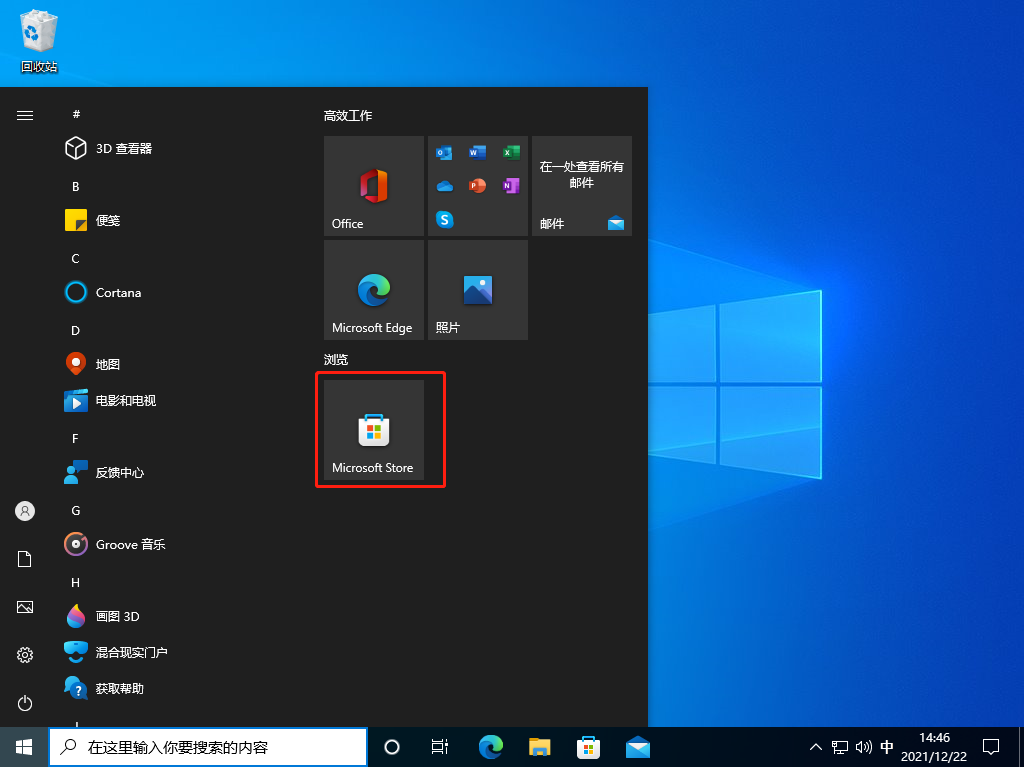Expand the Start menu hamburger
Screen dimensions: 1024x767
click(24, 115)
